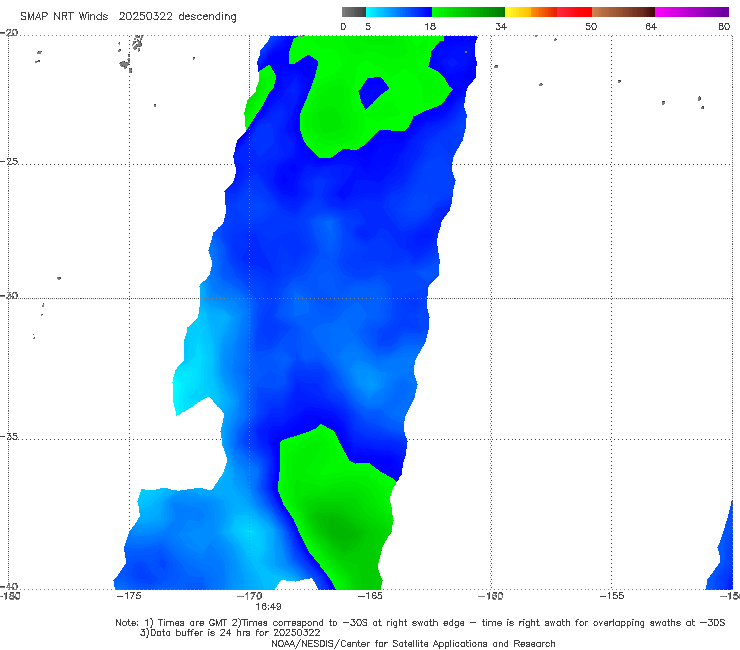Screen dimensions: 740x650
Task: Select the green segment of the color bar
Action: pyautogui.click(x=468, y=12)
